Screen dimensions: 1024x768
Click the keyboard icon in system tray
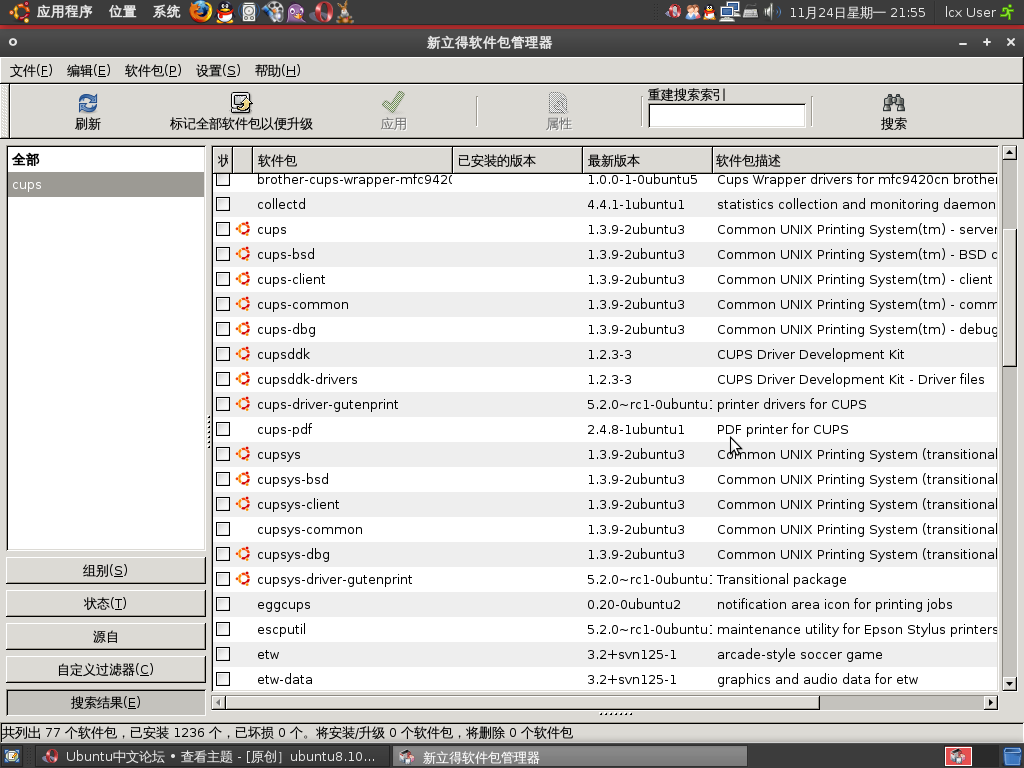(x=750, y=12)
